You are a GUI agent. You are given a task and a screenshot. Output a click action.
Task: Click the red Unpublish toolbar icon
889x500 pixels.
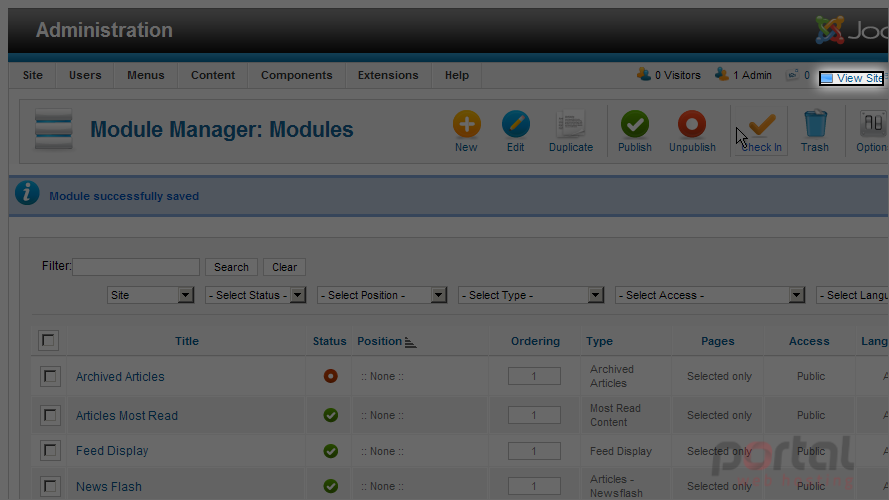[692, 124]
